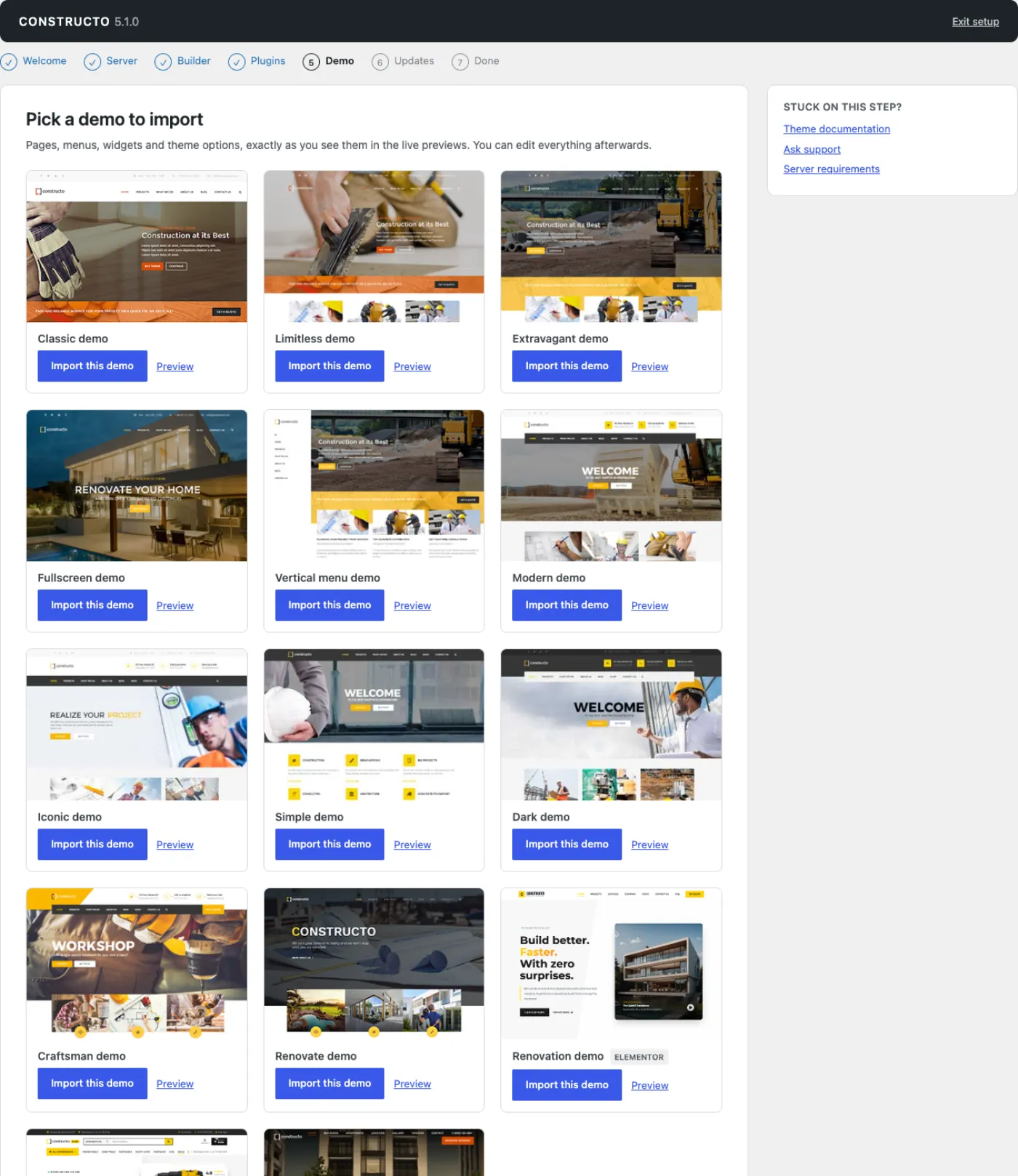Click the Craftsman demo thumbnail
This screenshot has height=1176, width=1018.
137,964
